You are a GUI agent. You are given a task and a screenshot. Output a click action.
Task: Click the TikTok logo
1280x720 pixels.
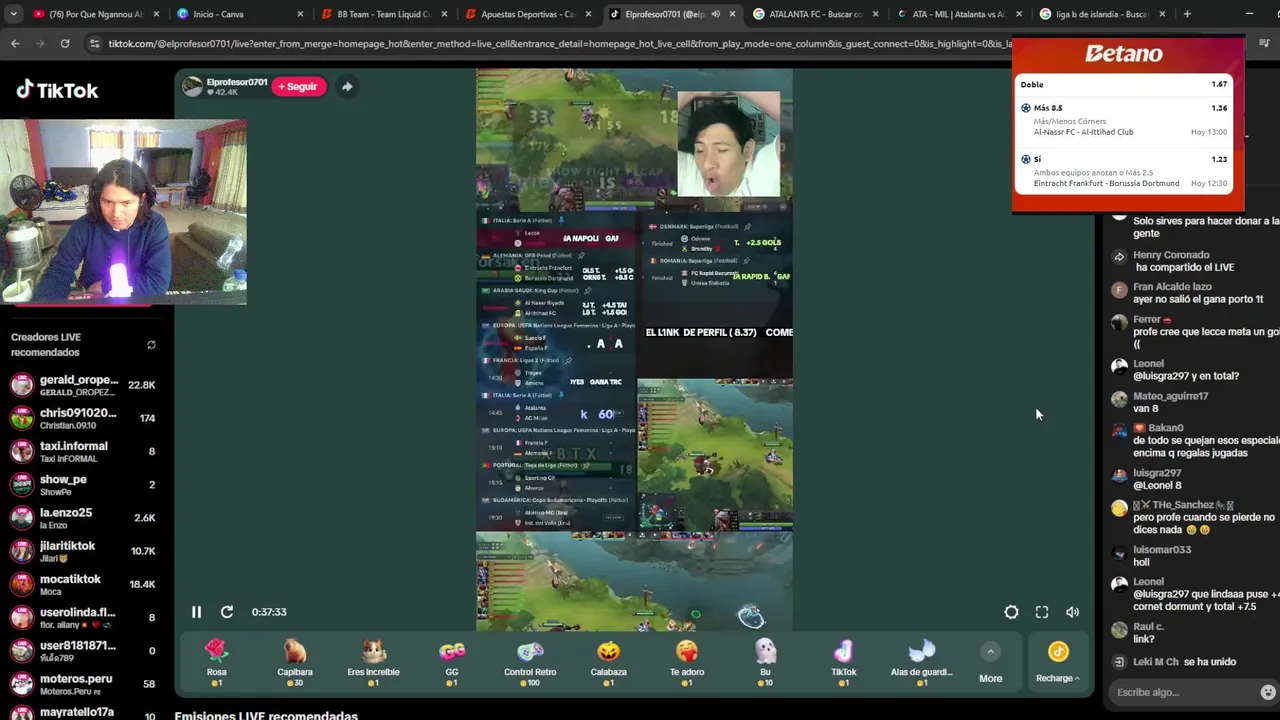pyautogui.click(x=57, y=90)
